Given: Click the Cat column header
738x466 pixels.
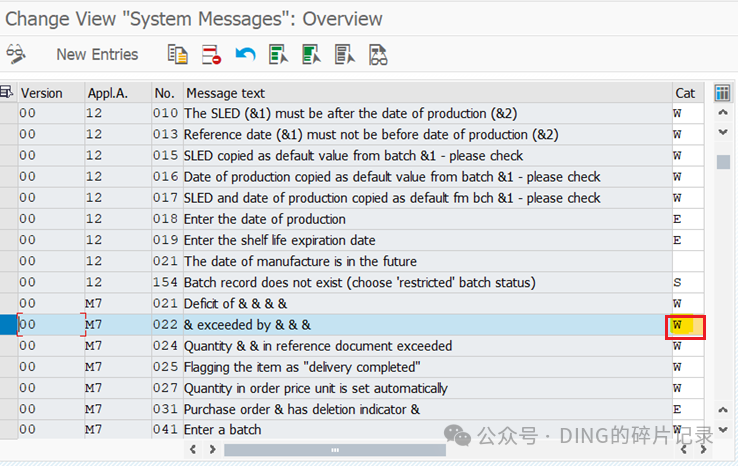Looking at the screenshot, I should [688, 93].
